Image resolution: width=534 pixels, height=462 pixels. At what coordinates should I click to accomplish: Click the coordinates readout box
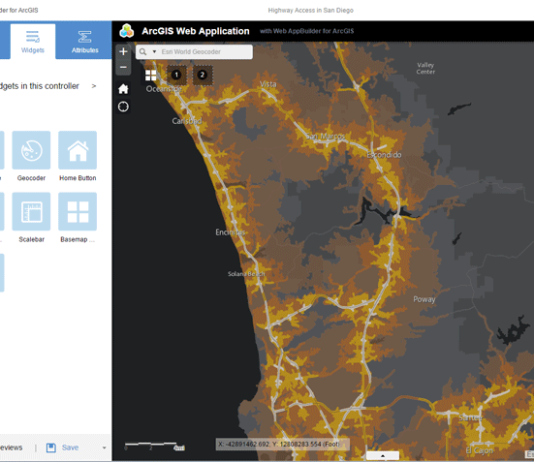click(x=283, y=444)
